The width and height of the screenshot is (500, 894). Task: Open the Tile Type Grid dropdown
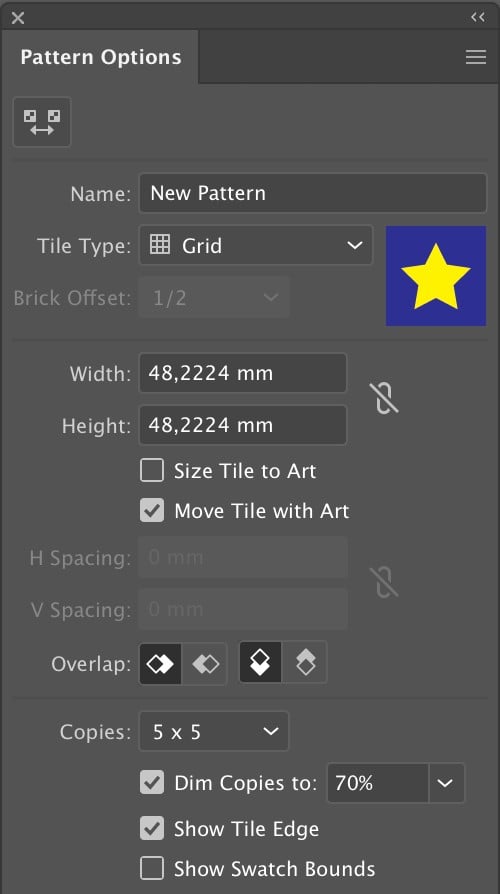[256, 245]
